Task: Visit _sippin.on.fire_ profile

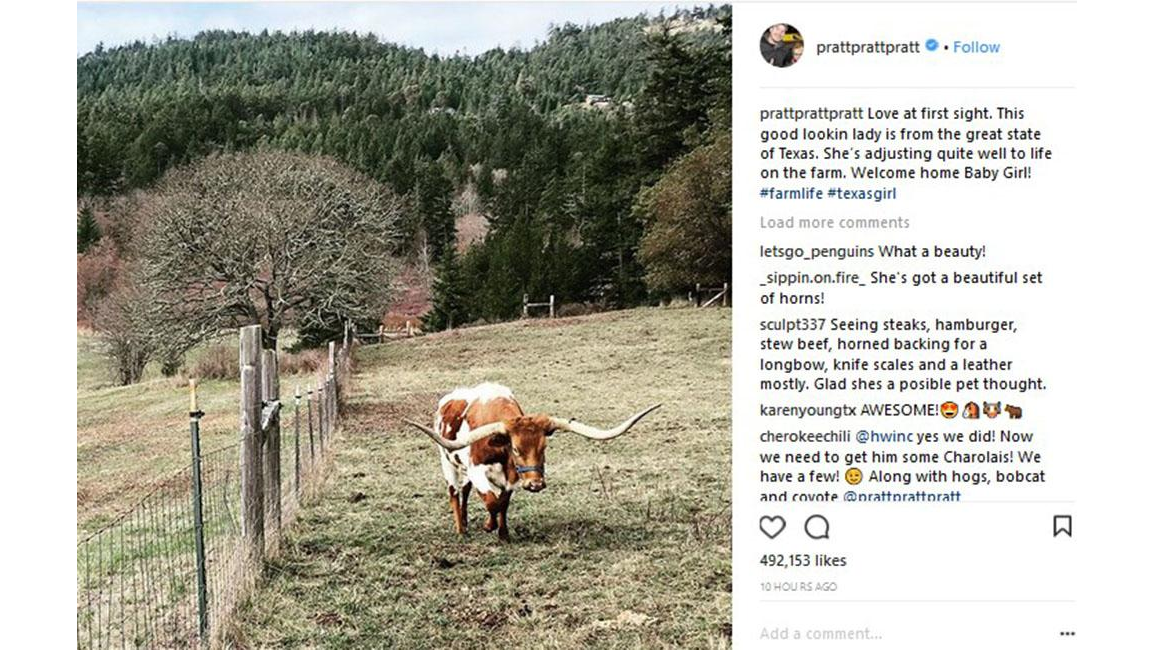Action: coord(812,277)
